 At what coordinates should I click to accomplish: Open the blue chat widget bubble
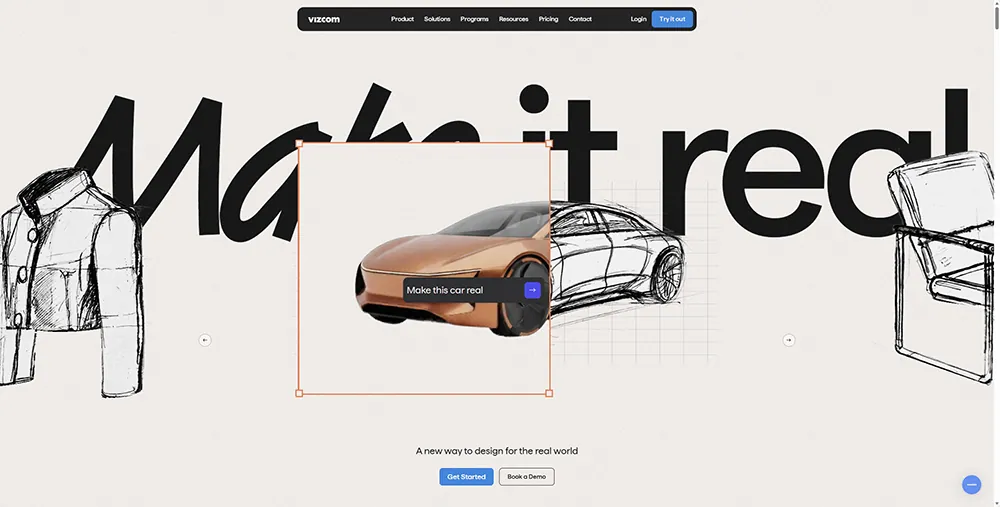point(971,485)
